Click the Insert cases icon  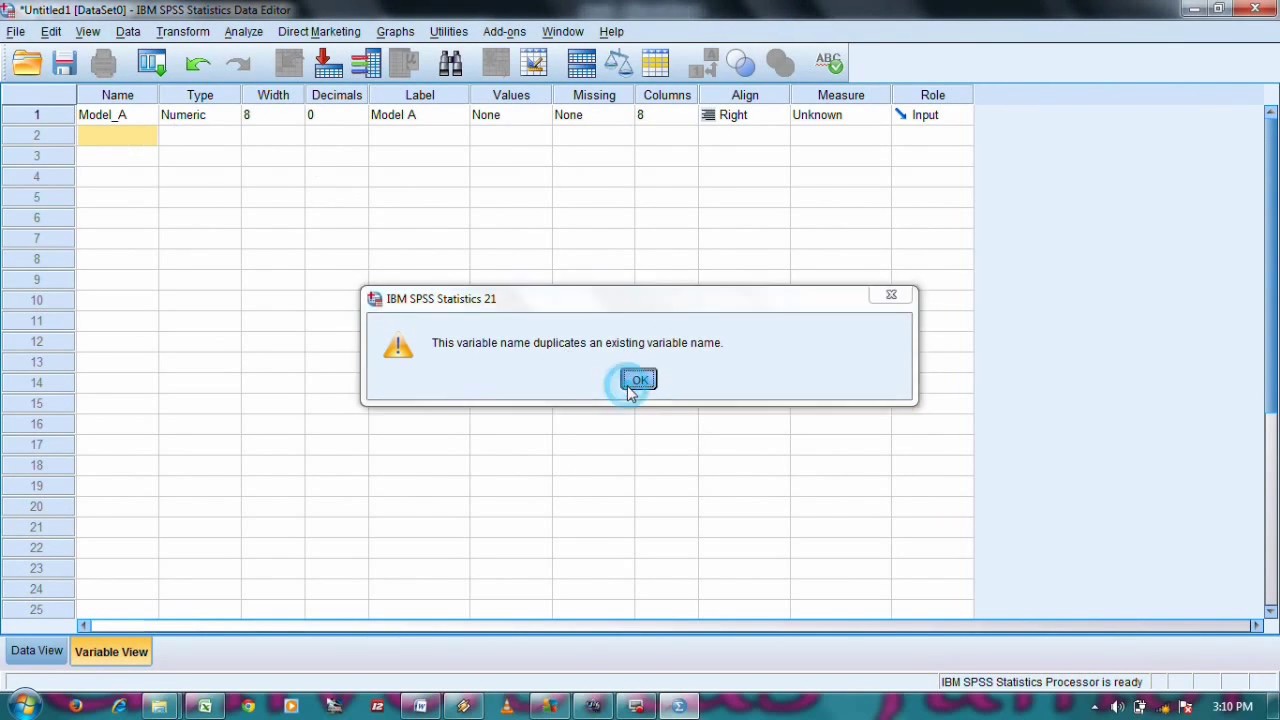click(x=496, y=64)
